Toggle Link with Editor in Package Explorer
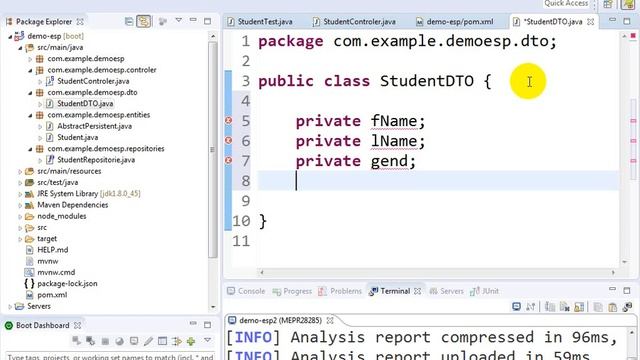640x360 pixels. point(144,21)
